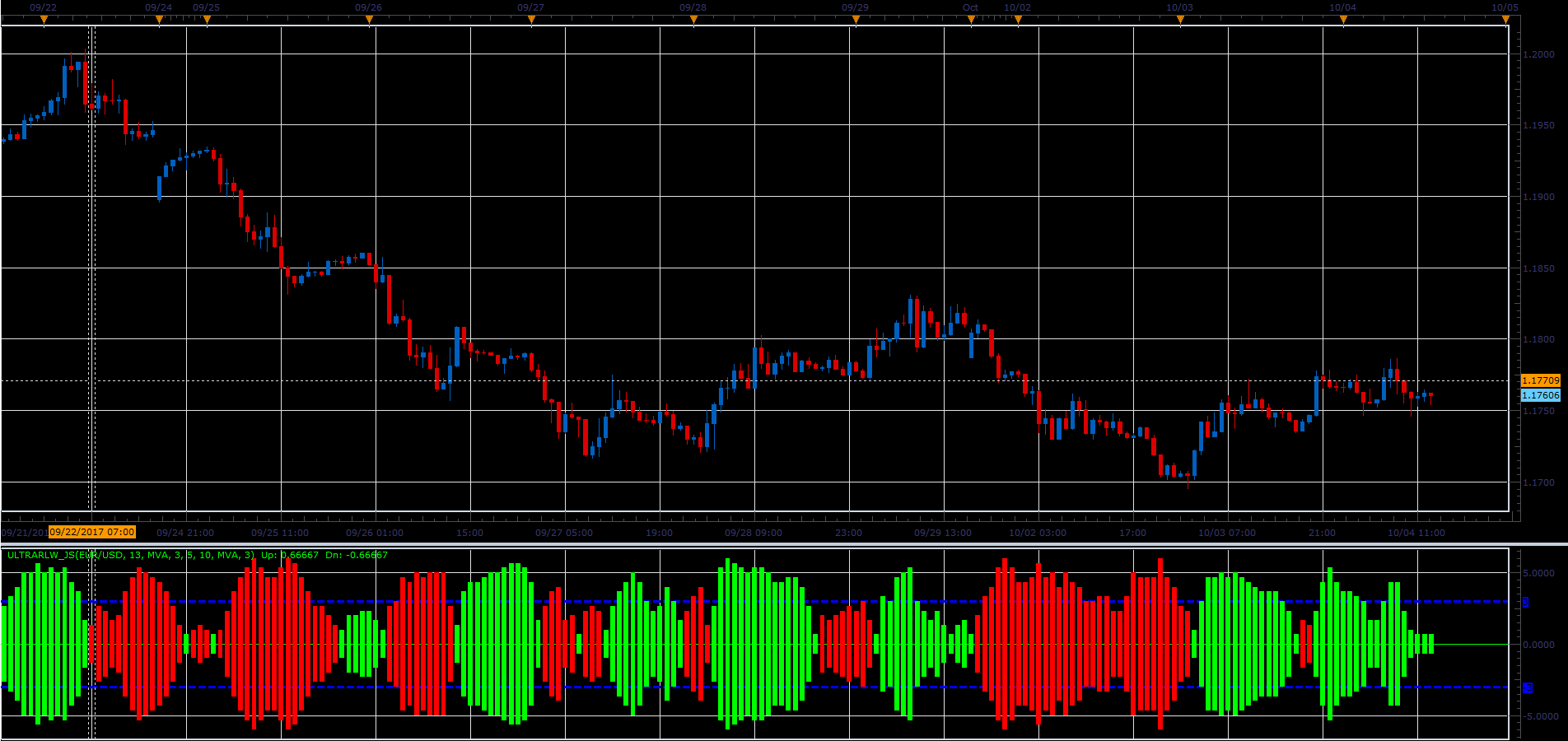Screen dimensions: 1568x741
Task: Select the ULTRARLW_JS indicator label
Action: coord(131,555)
